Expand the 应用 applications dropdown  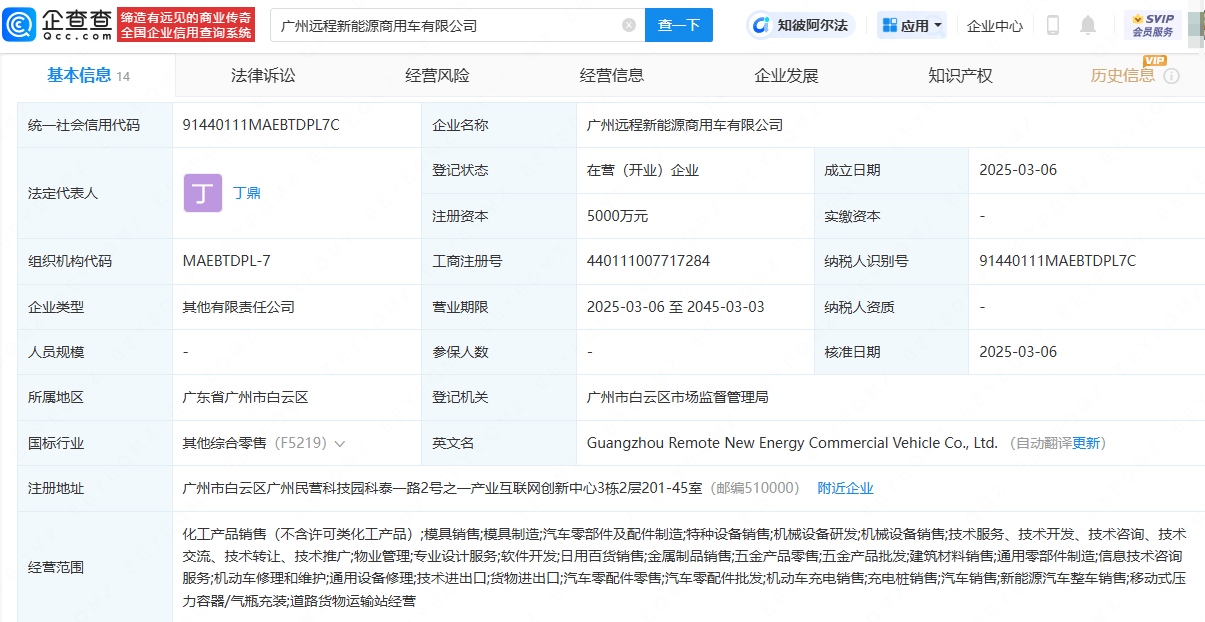tap(912, 26)
